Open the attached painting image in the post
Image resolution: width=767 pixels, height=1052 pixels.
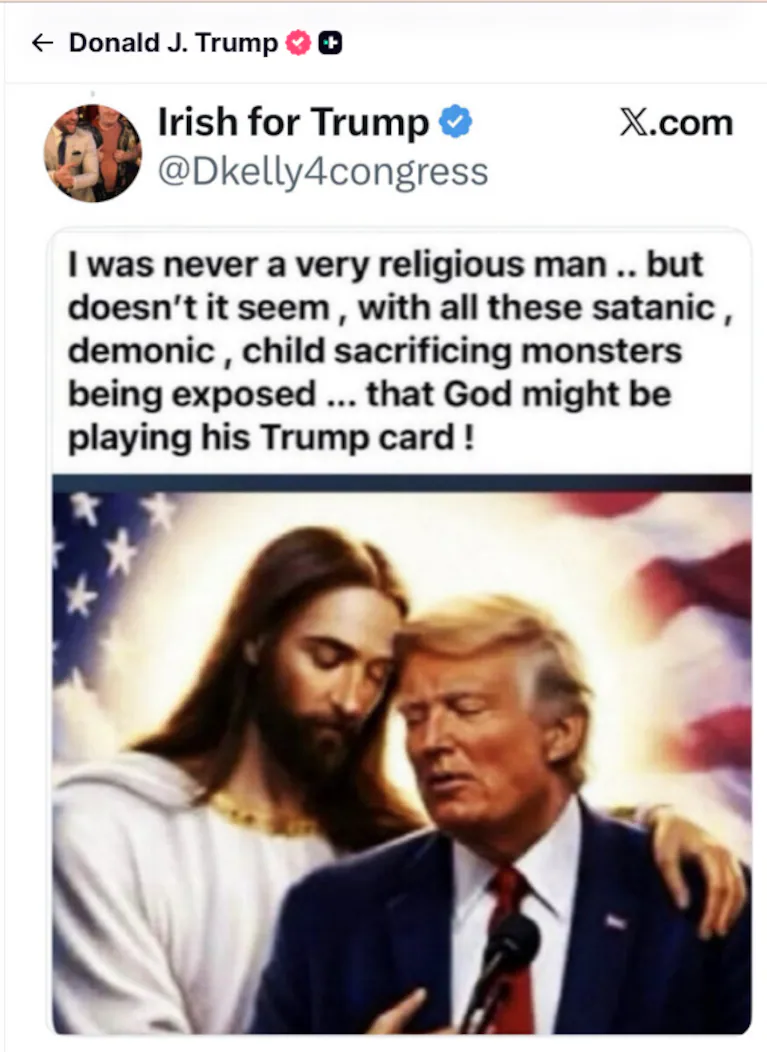pos(402,755)
